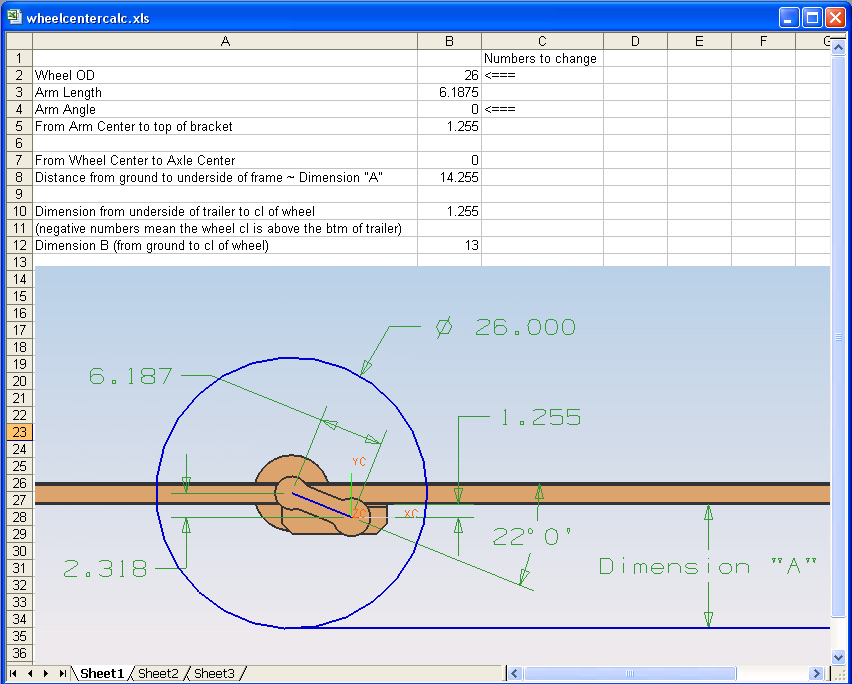Screen dimensions: 852x684
Task: Select column B header
Action: 449,41
